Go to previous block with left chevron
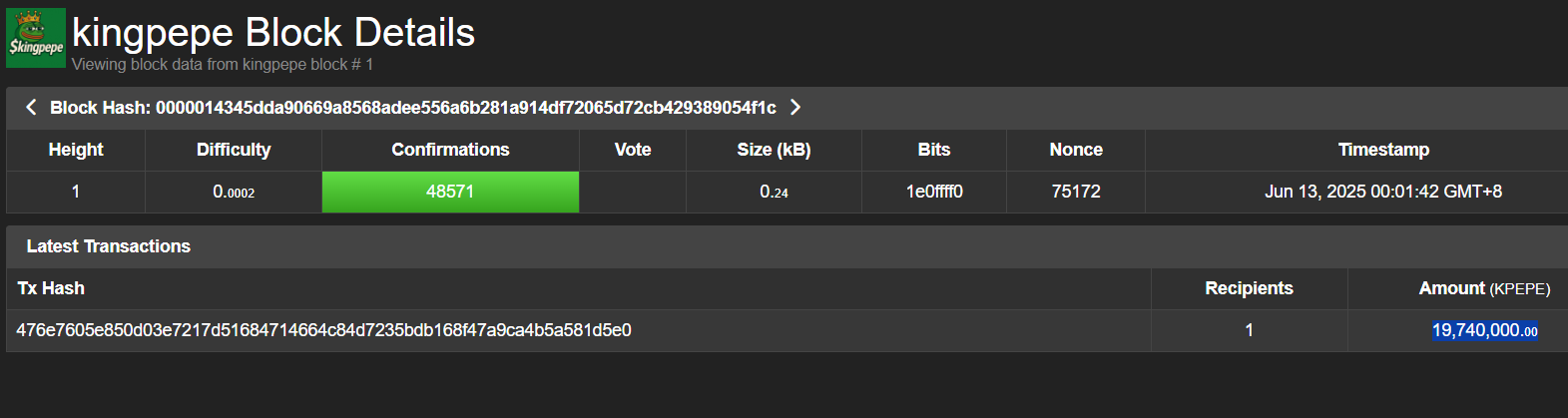 [x=31, y=107]
